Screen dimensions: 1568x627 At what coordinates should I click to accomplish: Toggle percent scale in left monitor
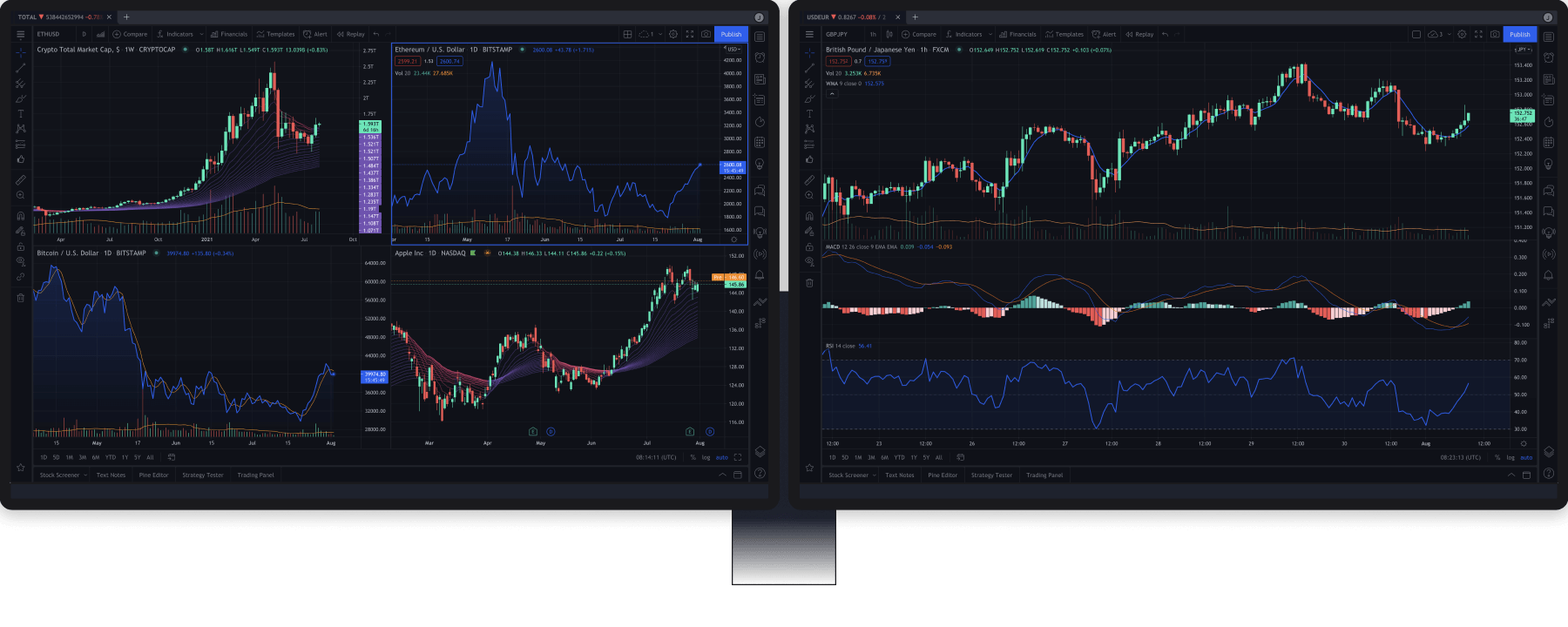click(693, 457)
